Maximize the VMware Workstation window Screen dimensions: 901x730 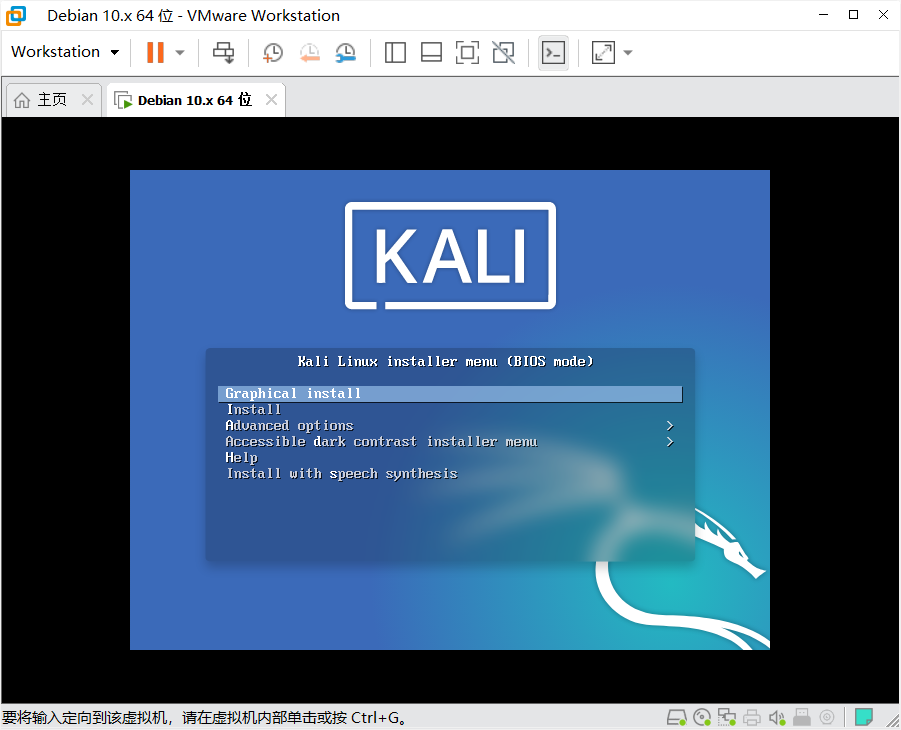pyautogui.click(x=853, y=15)
